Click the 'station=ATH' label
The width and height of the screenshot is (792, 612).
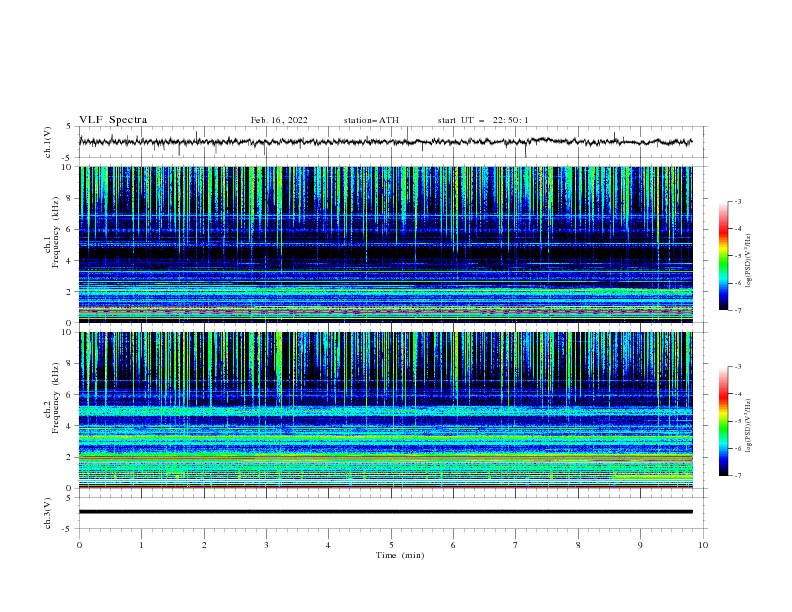pyautogui.click(x=371, y=120)
